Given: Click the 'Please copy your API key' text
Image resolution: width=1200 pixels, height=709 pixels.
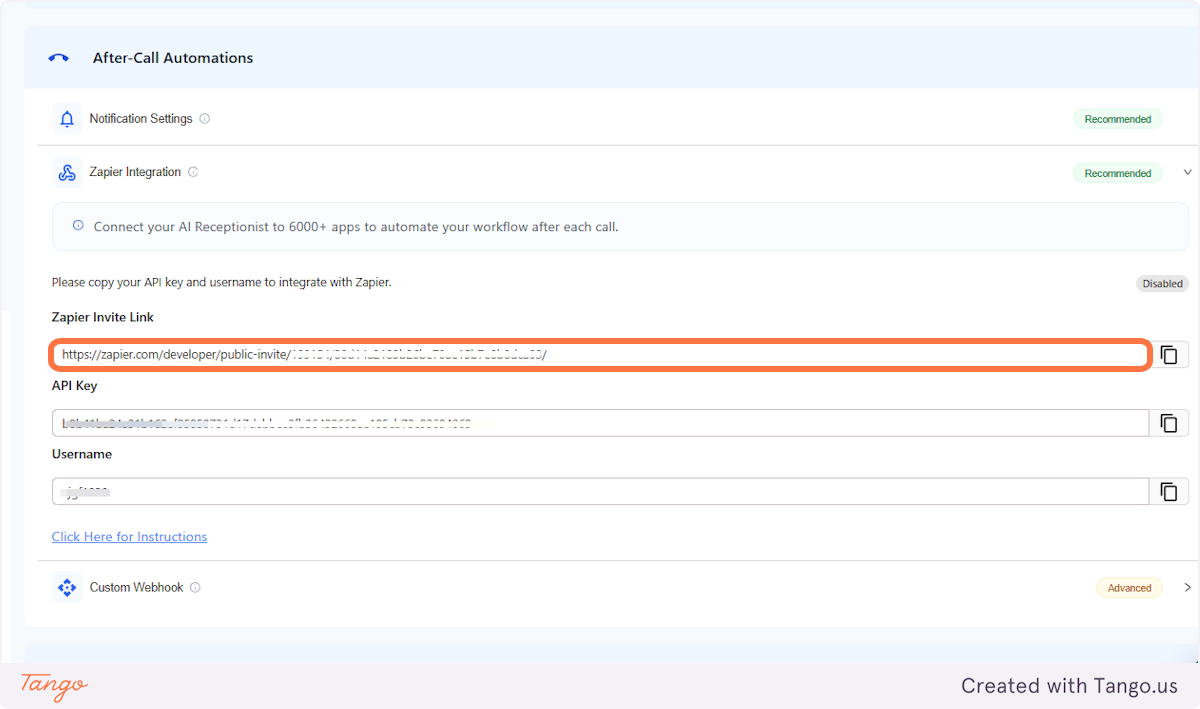Looking at the screenshot, I should tap(221, 283).
